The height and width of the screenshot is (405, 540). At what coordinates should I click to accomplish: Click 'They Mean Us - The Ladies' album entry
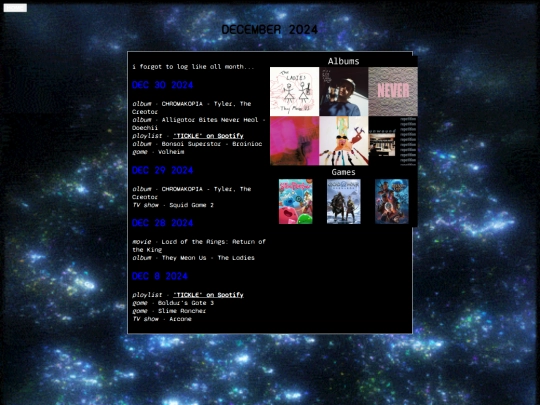click(x=193, y=258)
